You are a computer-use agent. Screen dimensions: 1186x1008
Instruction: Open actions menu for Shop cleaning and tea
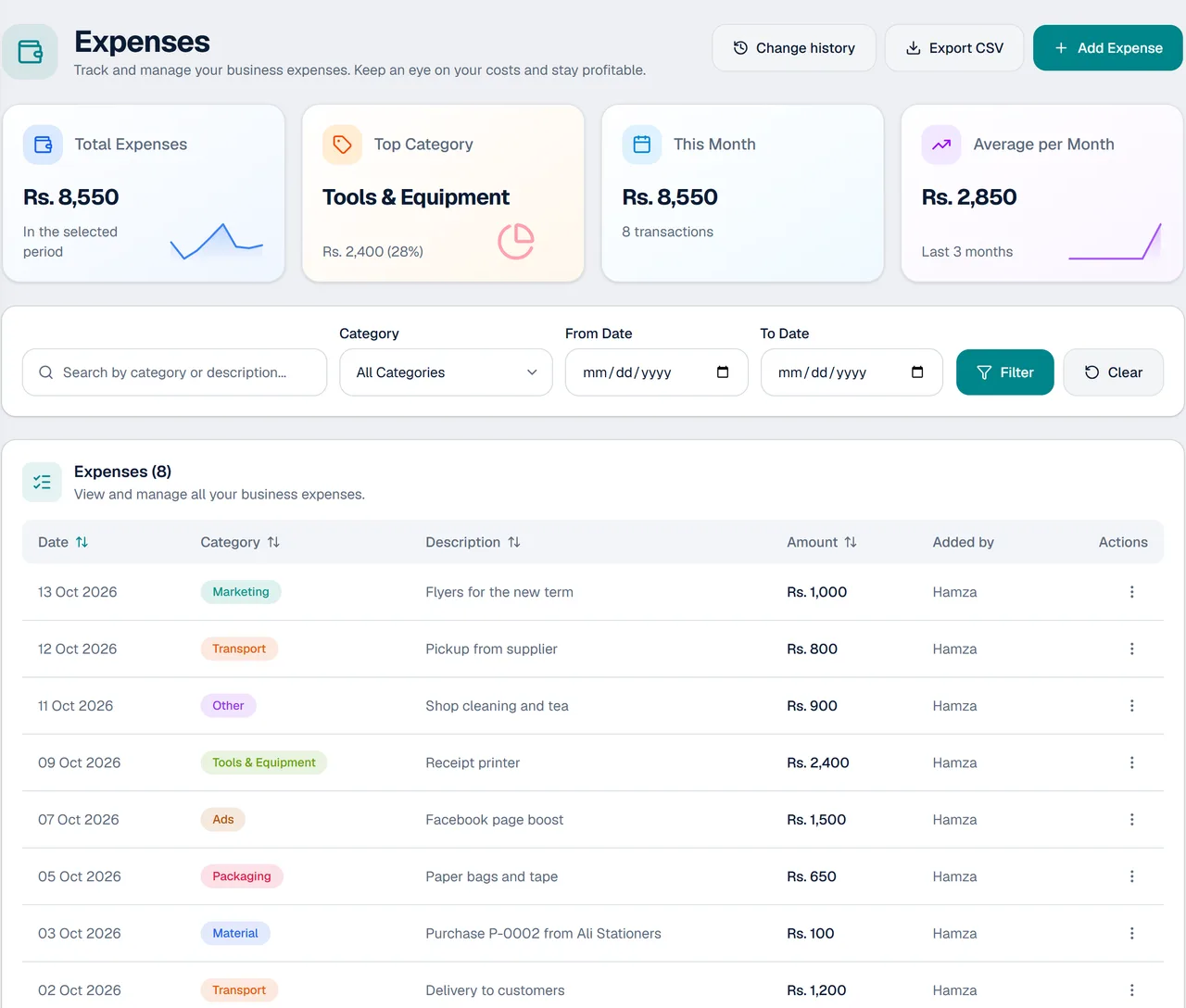pos(1131,706)
